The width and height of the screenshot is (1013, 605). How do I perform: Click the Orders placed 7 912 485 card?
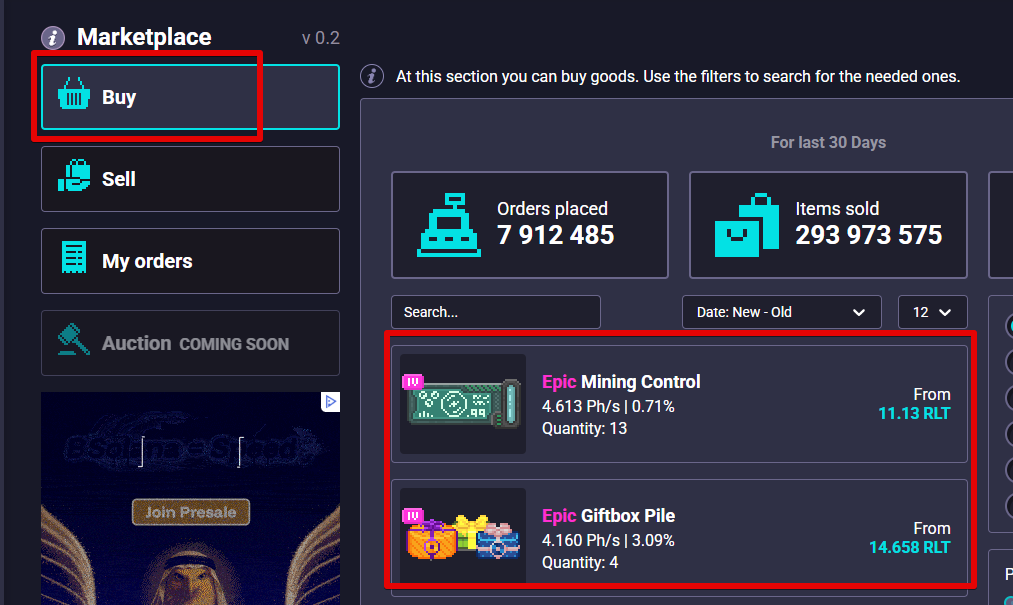530,225
